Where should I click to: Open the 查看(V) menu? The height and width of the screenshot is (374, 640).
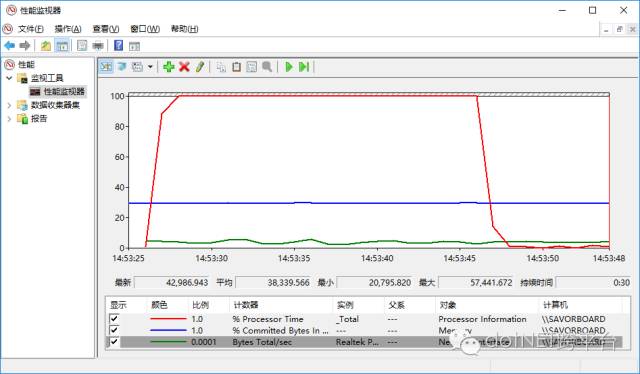pos(106,29)
